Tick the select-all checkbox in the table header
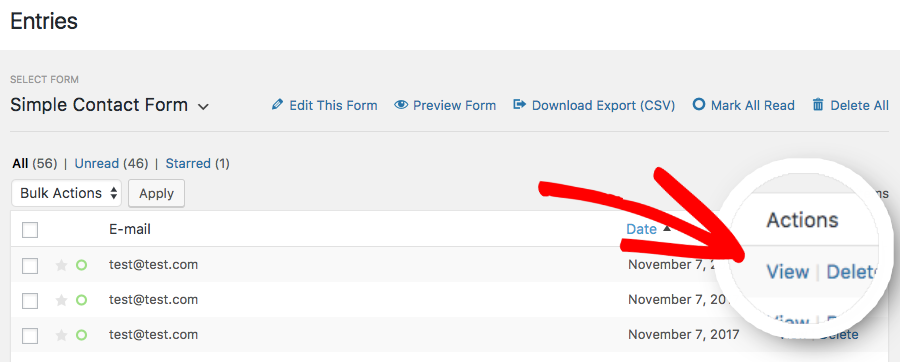Image resolution: width=900 pixels, height=362 pixels. tap(30, 230)
